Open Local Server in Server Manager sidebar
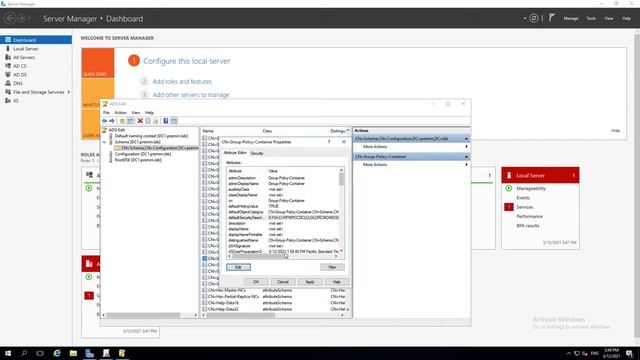640x360 pixels. point(25,49)
